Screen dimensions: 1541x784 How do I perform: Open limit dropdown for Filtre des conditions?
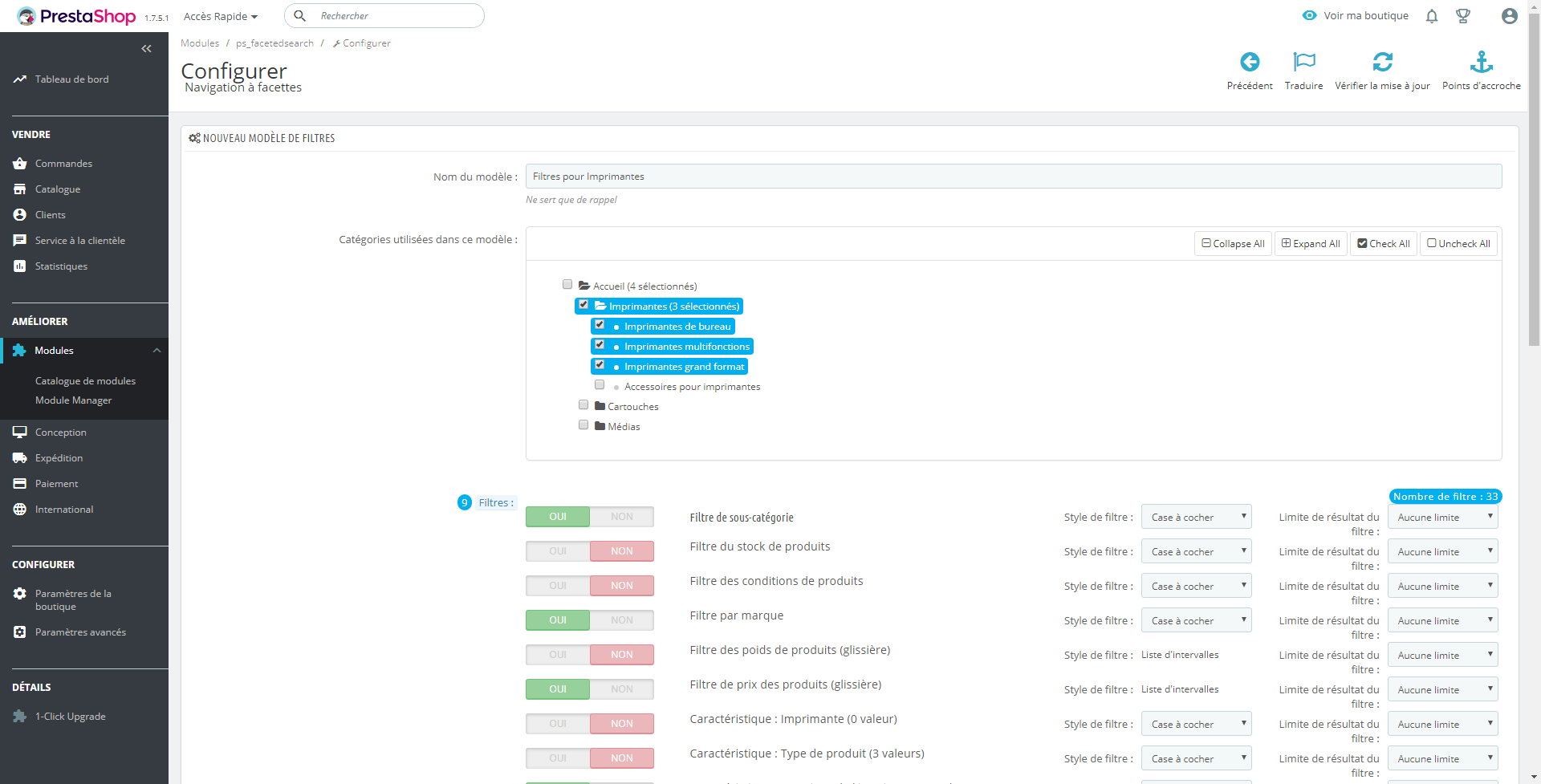[1443, 587]
